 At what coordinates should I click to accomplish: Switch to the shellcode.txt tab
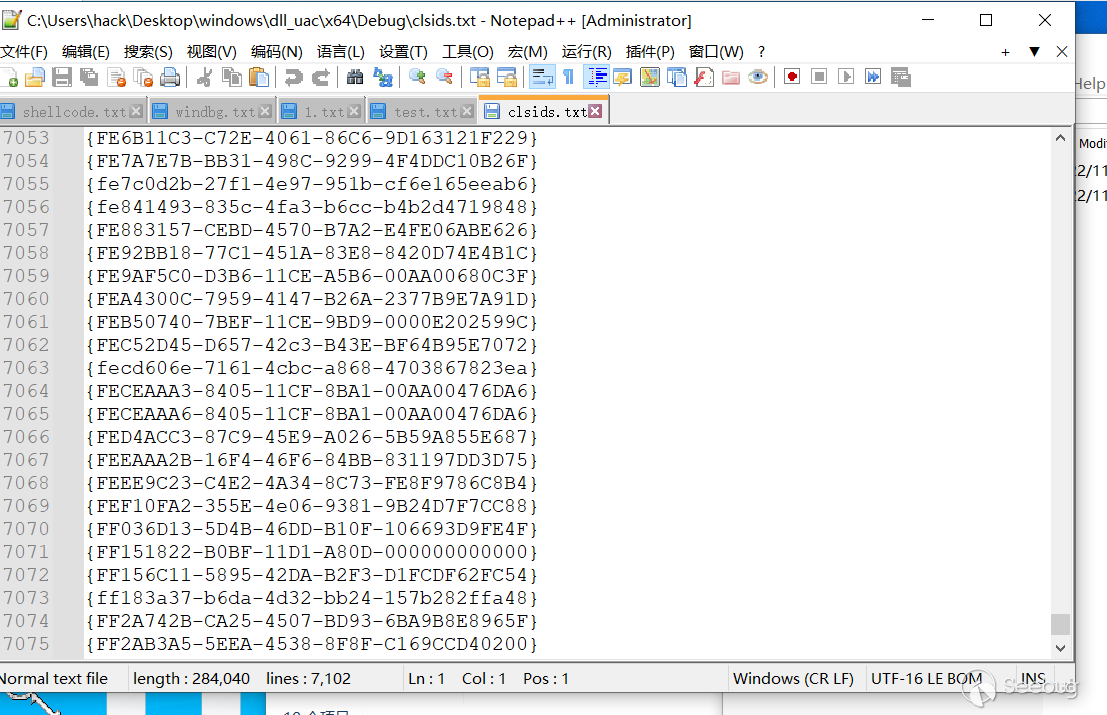coord(71,112)
